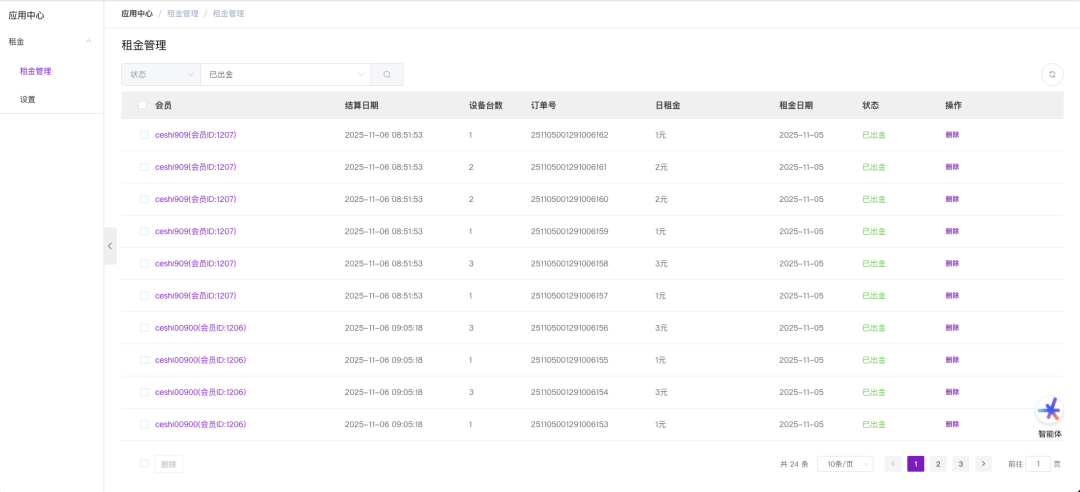Go to page 3 in pagination
This screenshot has width=1080, height=492.
point(960,464)
